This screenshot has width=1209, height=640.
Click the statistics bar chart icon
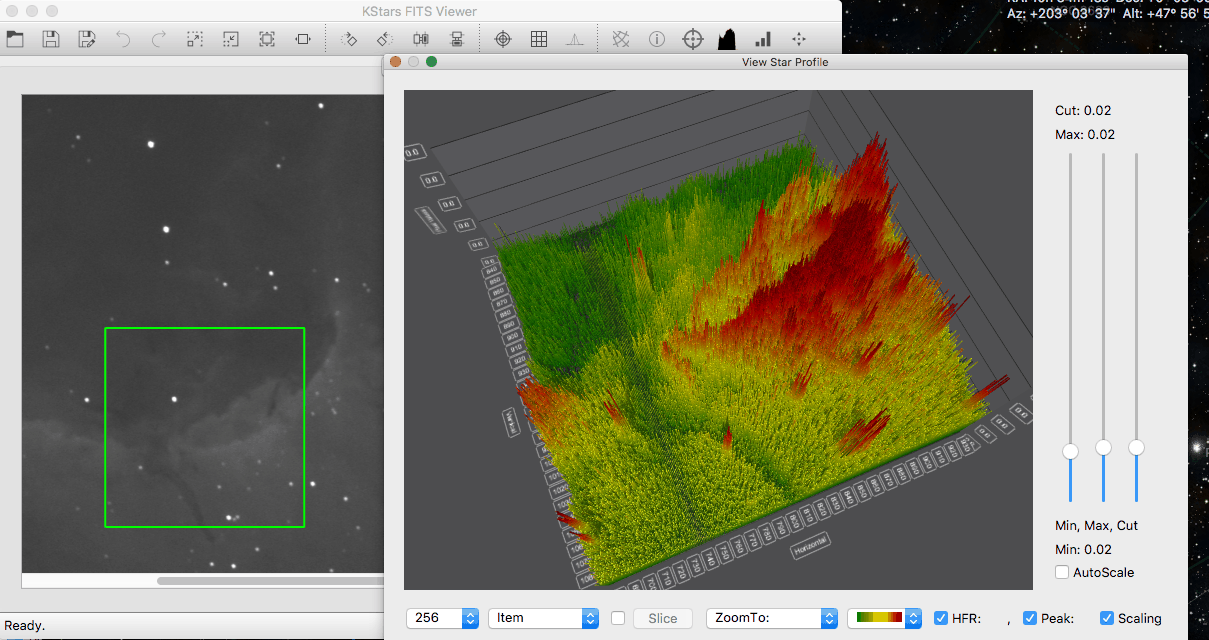[763, 39]
